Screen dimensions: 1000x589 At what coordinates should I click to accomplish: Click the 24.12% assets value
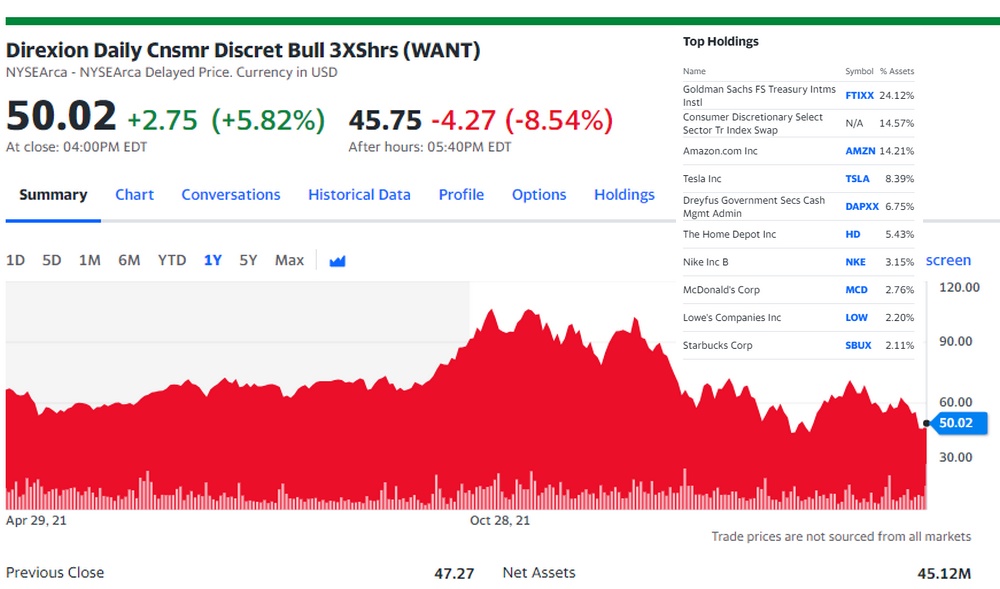(x=897, y=96)
